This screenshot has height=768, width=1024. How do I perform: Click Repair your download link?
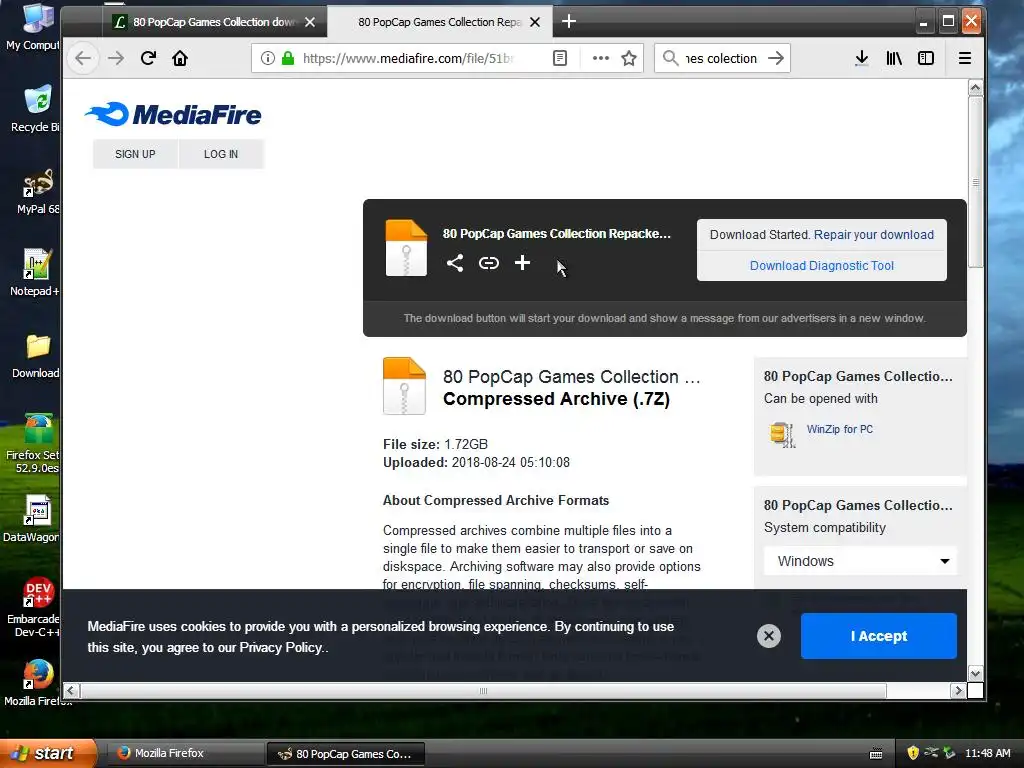coord(874,234)
